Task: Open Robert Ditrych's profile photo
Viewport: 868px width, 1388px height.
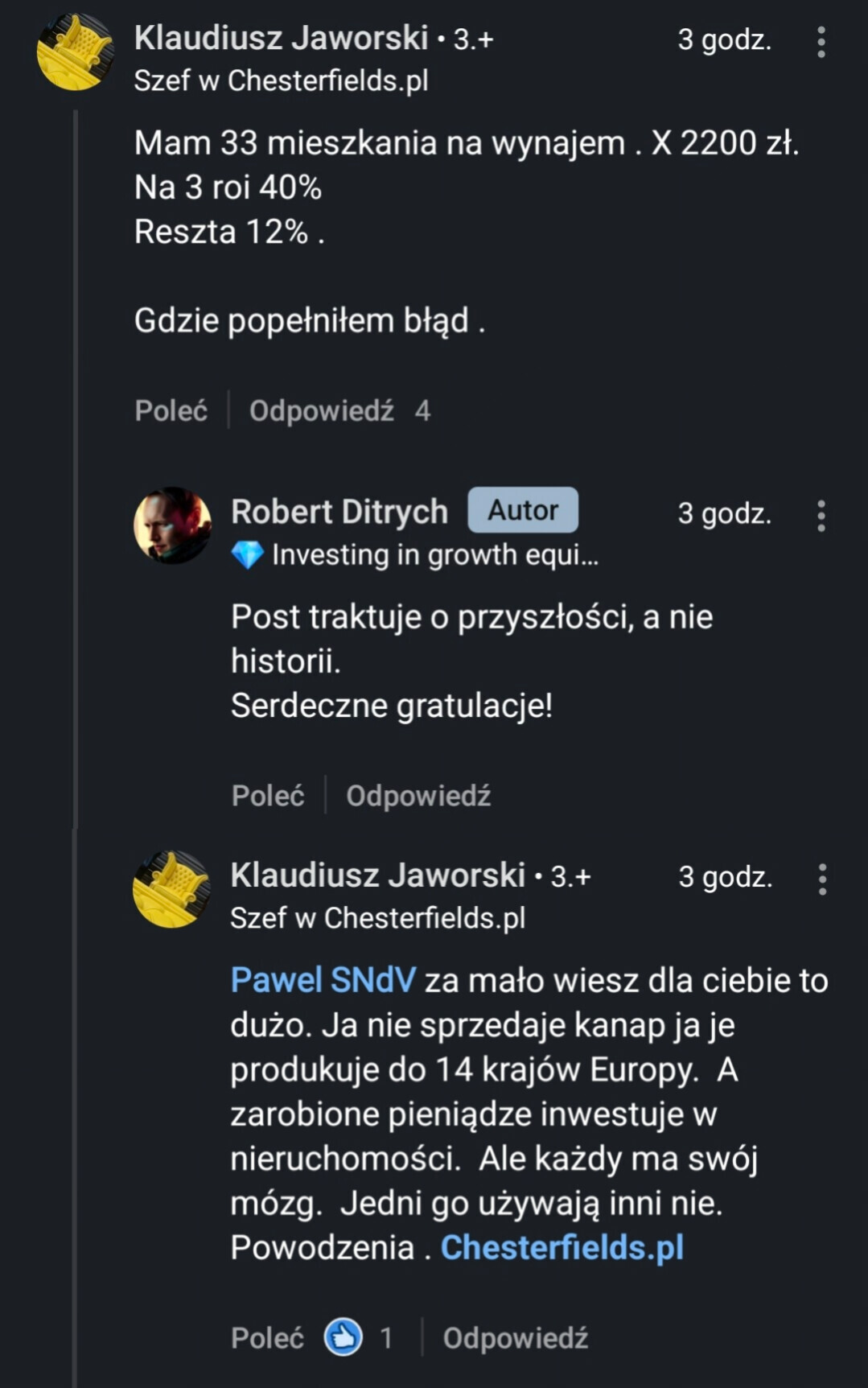Action: tap(172, 525)
